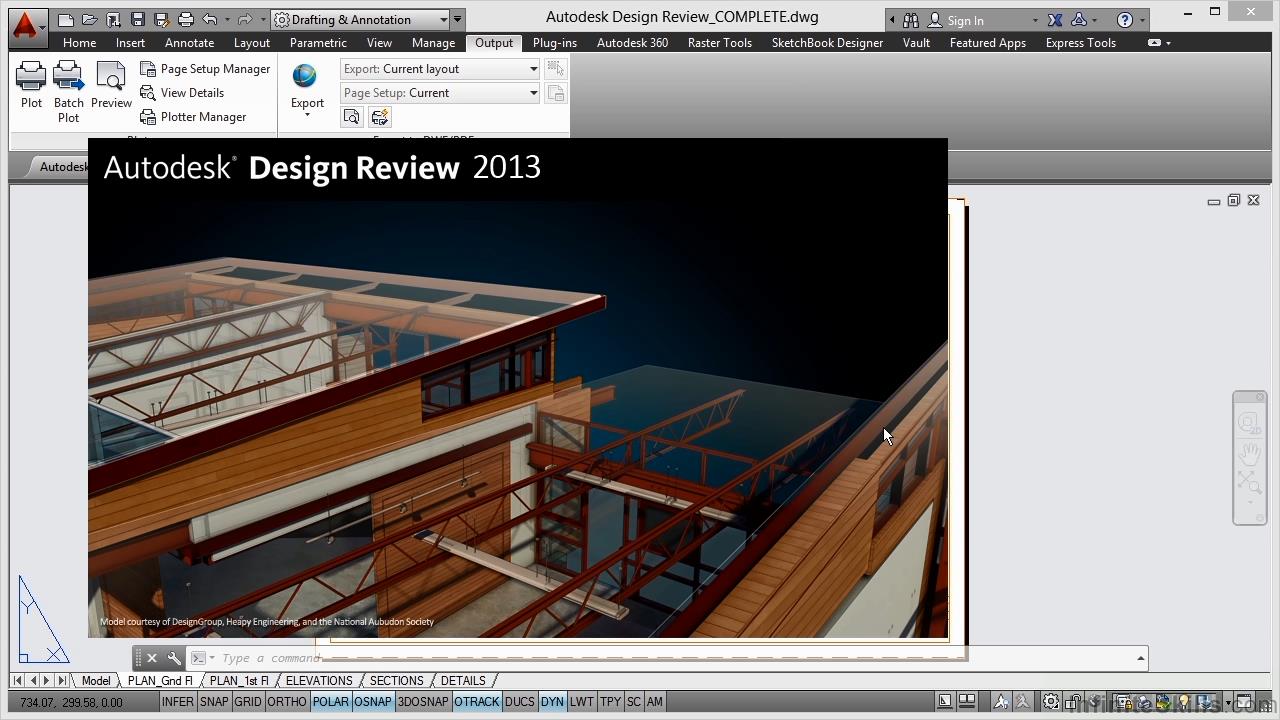Select the DETAILS layout tab
Viewport: 1280px width, 720px height.
tap(463, 681)
